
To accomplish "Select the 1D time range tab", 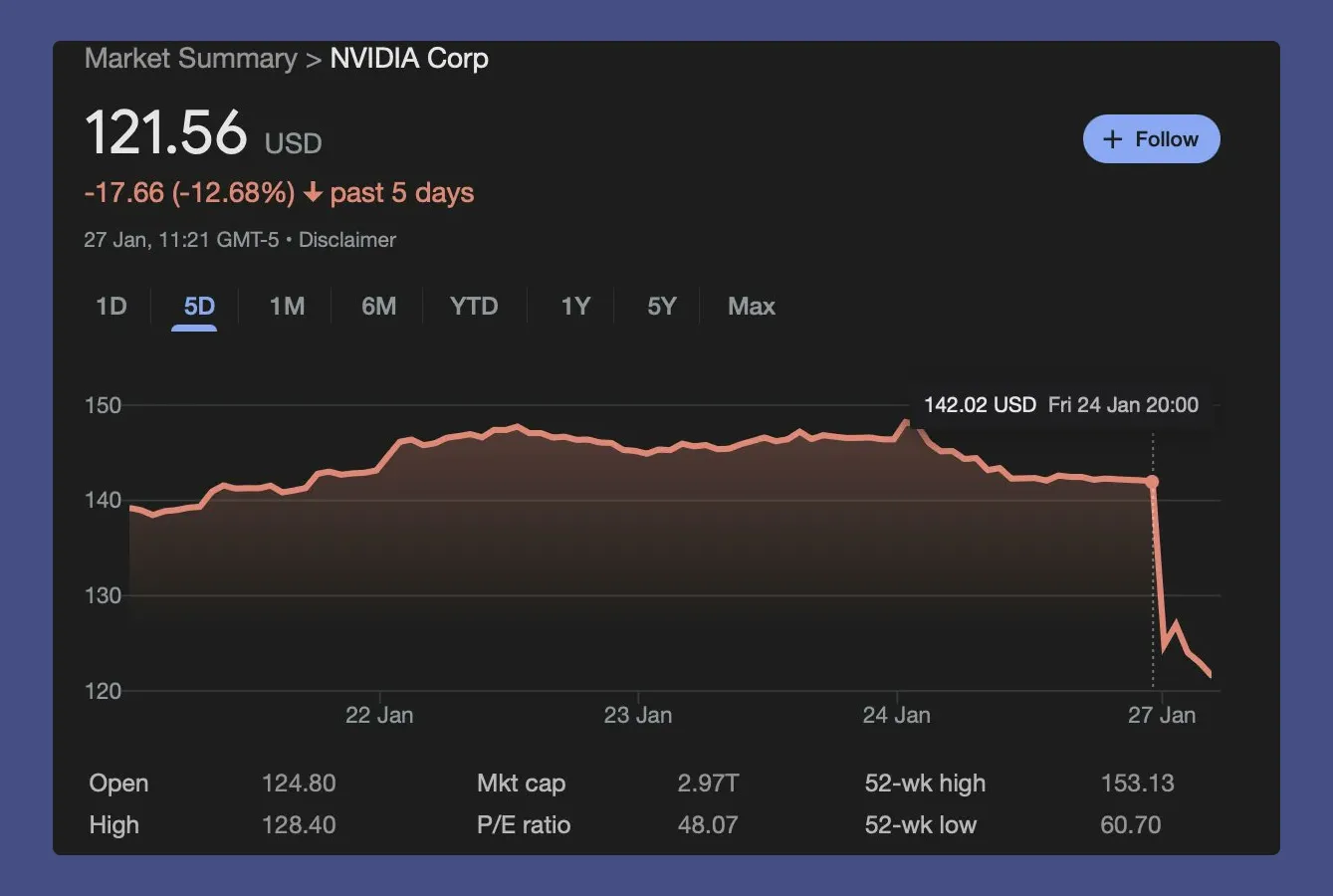I will (111, 307).
